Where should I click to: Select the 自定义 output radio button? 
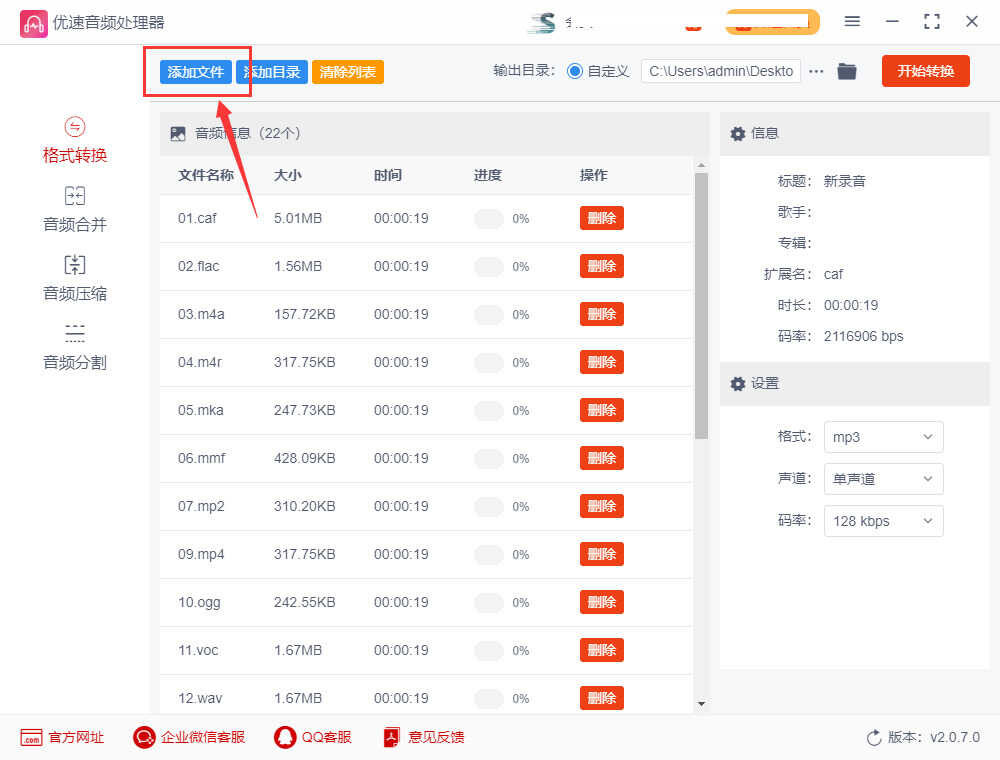tap(575, 71)
